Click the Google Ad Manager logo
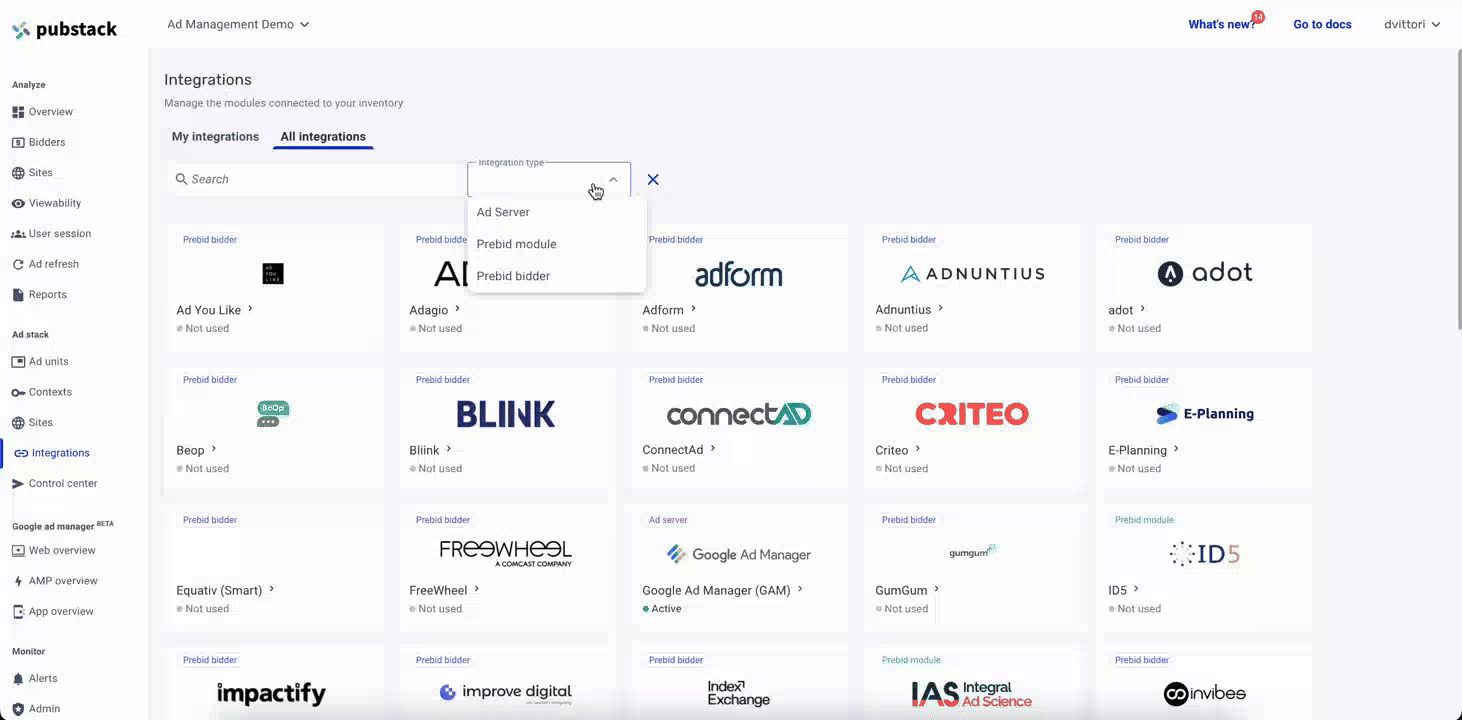The width and height of the screenshot is (1462, 720). 739,554
